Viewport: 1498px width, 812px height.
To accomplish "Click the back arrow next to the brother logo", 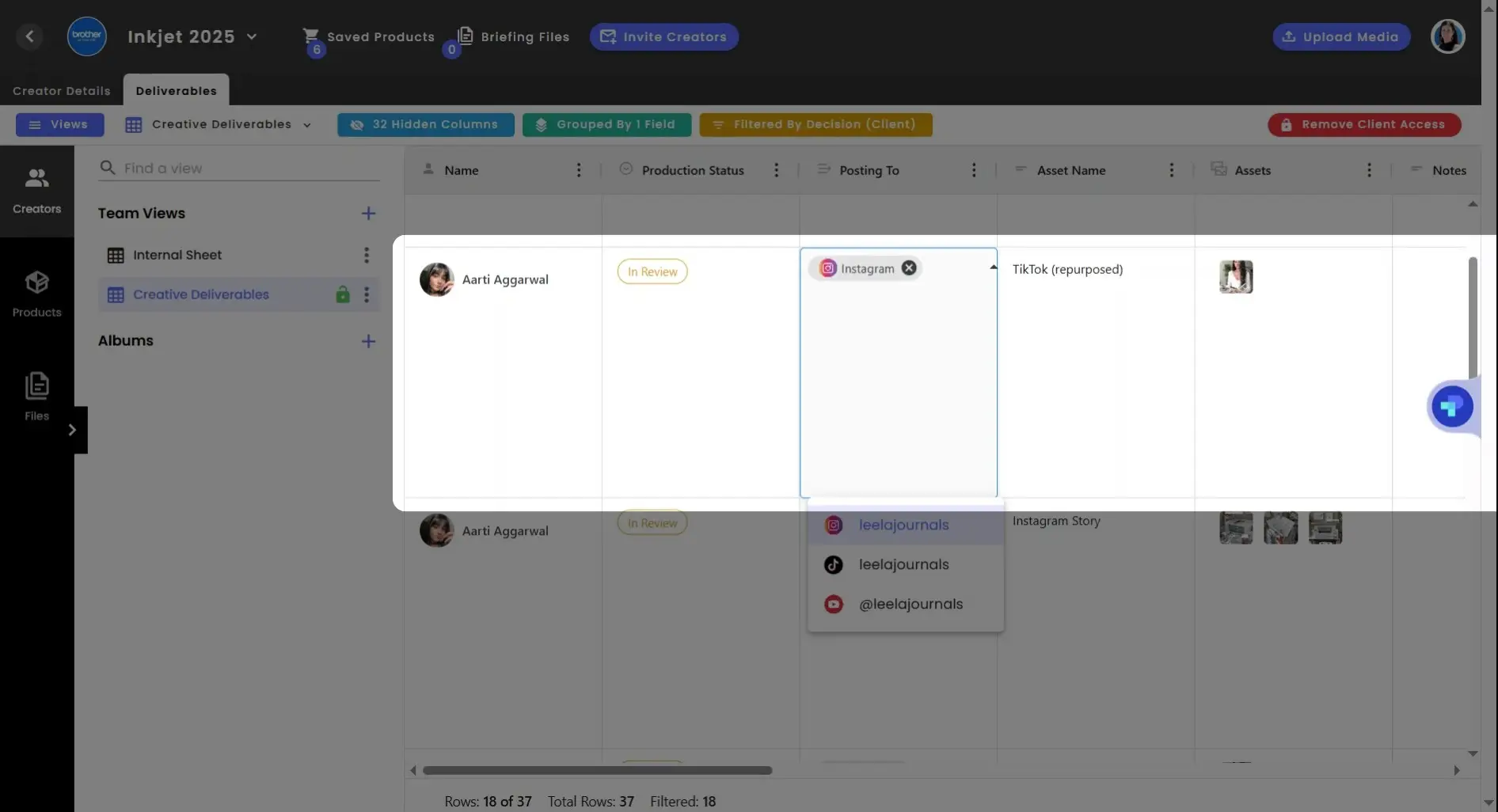I will [29, 36].
